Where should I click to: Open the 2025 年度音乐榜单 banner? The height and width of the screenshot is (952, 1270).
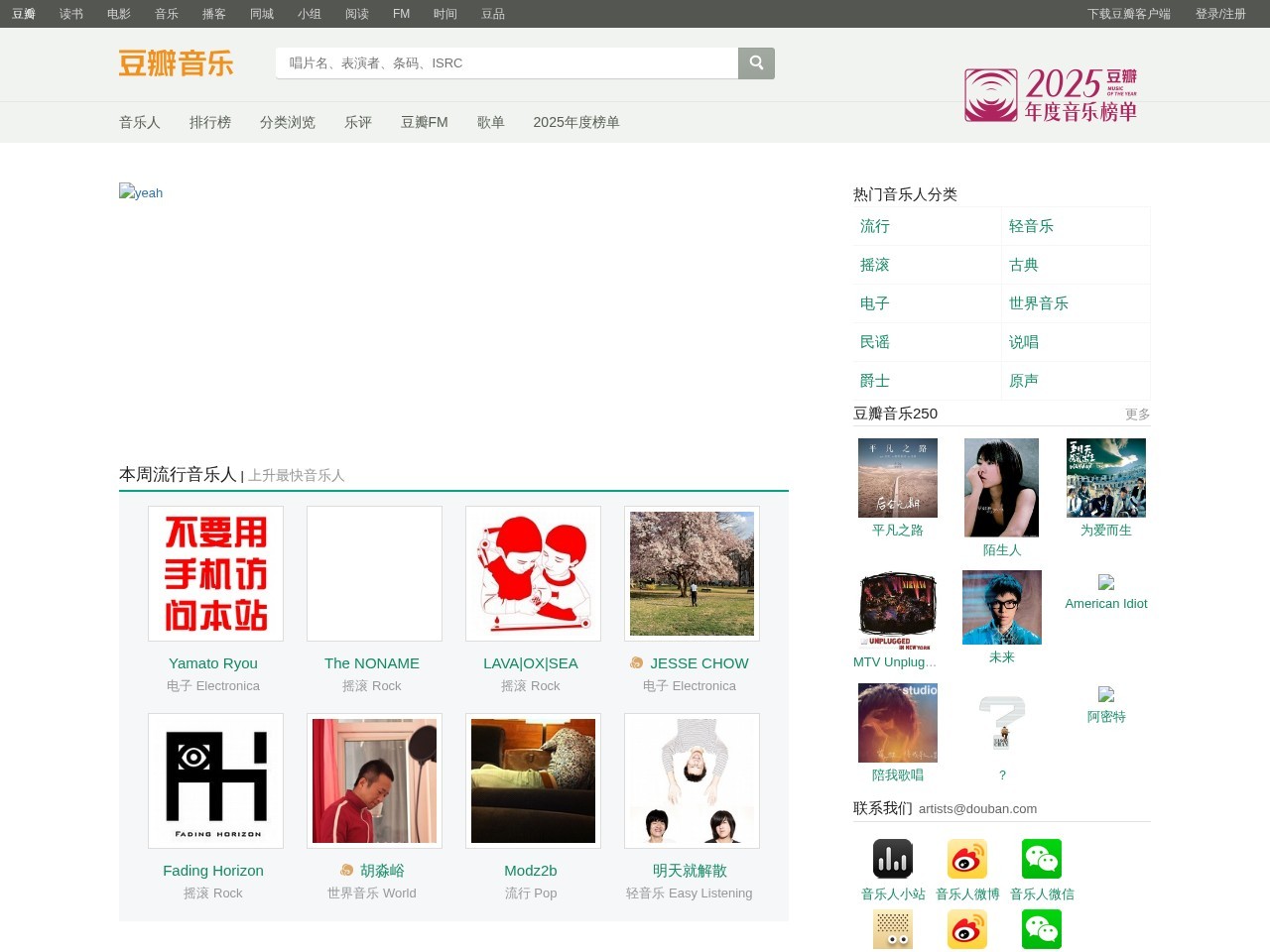(1051, 95)
